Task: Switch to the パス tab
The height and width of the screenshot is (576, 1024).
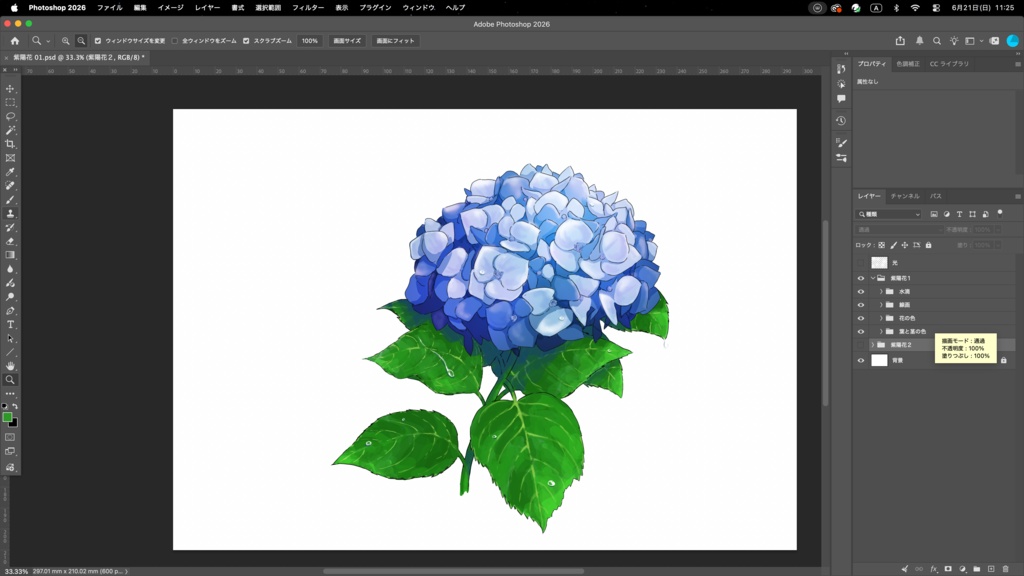Action: (936, 196)
